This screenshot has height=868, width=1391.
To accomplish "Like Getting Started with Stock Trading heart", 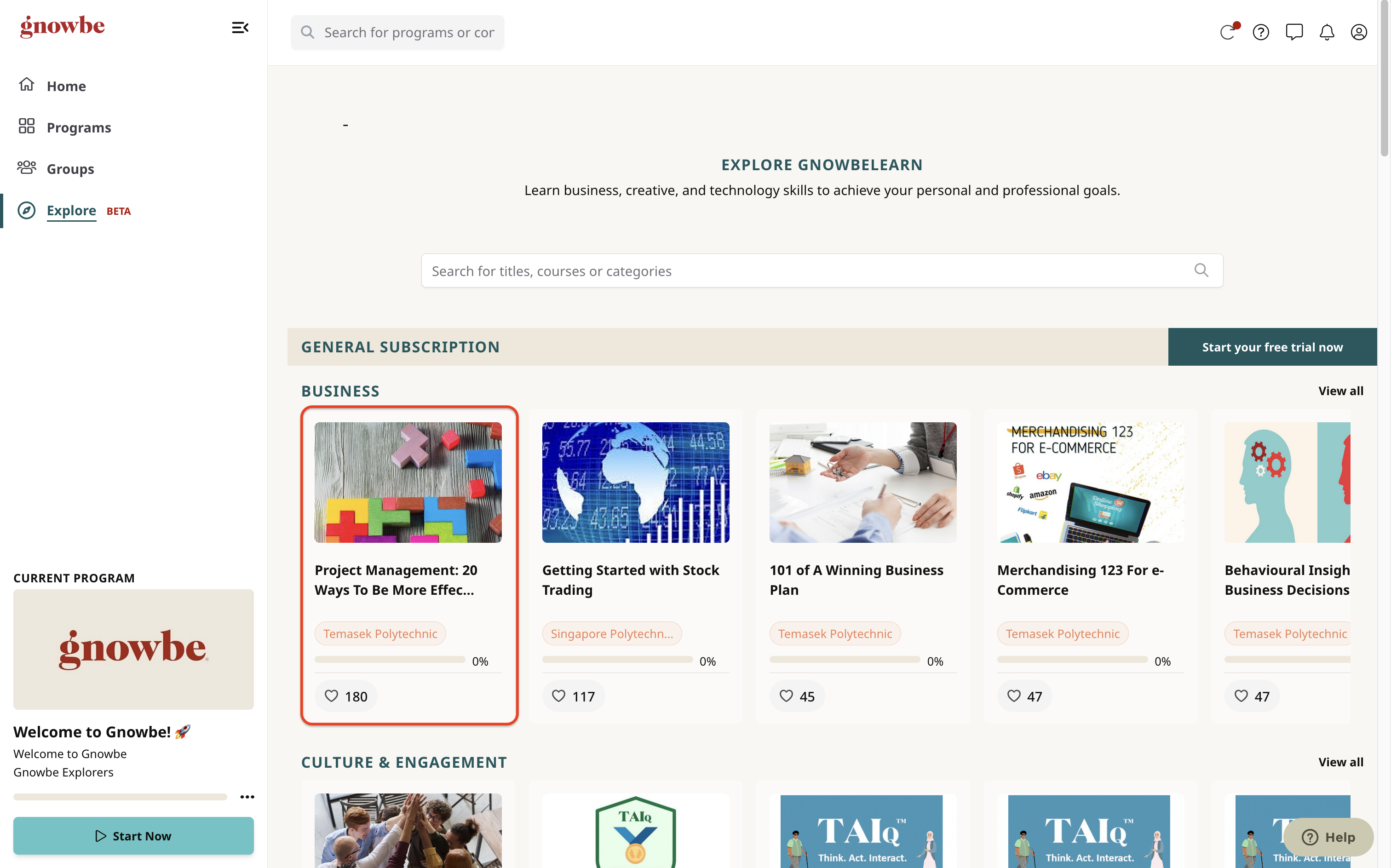I will point(573,696).
